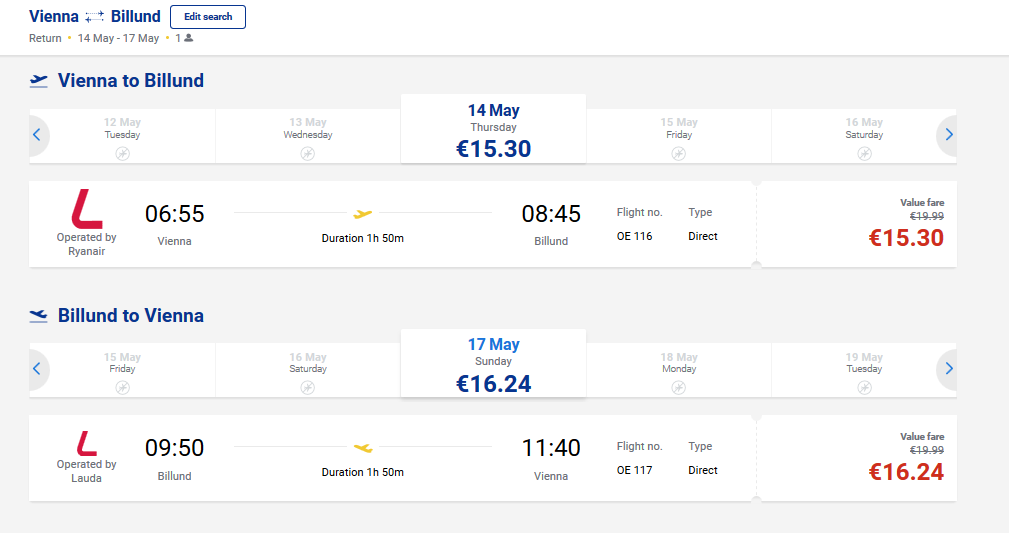The image size is (1009, 533).
Task: Show earlier outbound dates with left arrow
Action: point(37,135)
